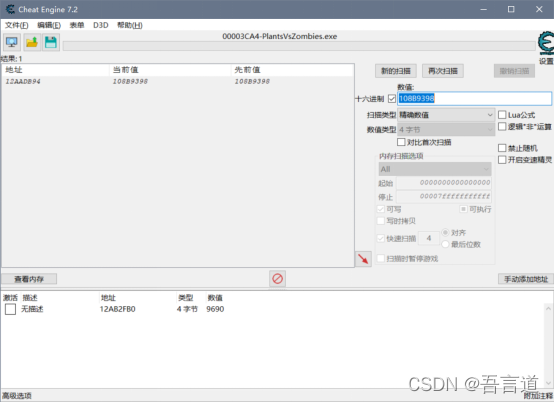This screenshot has width=554, height=403.
Task: Click the 停止 stop address field
Action: coord(444,196)
